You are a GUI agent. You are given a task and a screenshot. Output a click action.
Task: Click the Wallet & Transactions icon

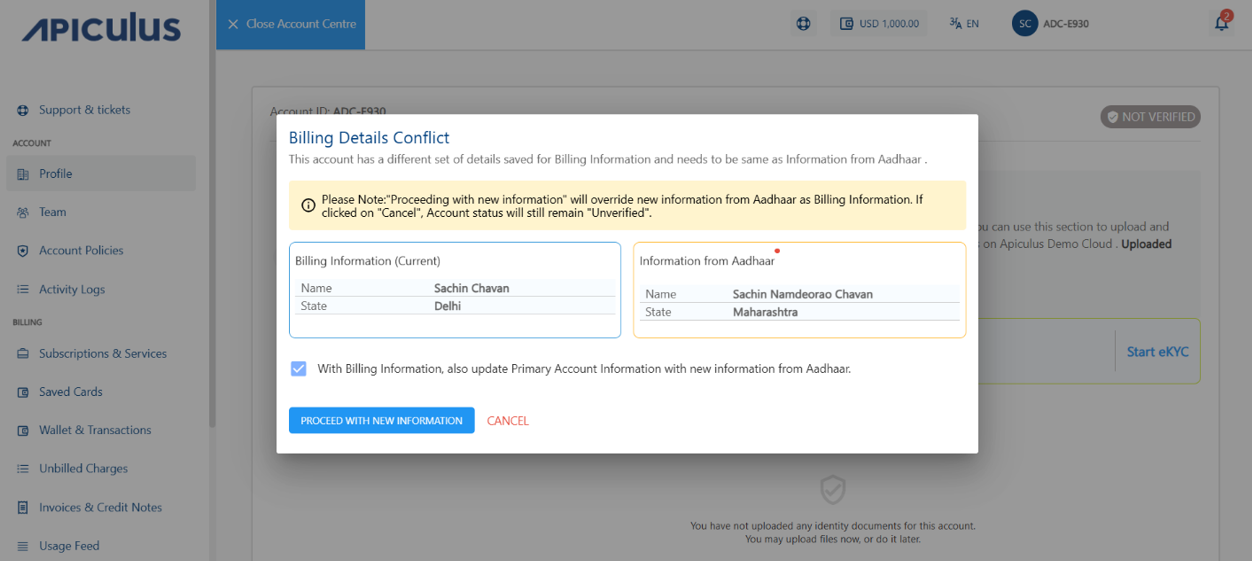pos(23,430)
